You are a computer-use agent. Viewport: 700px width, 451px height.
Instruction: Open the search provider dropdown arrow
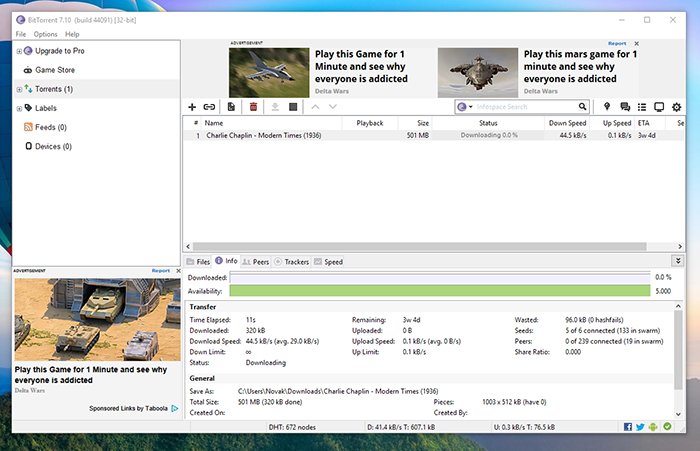tap(471, 107)
